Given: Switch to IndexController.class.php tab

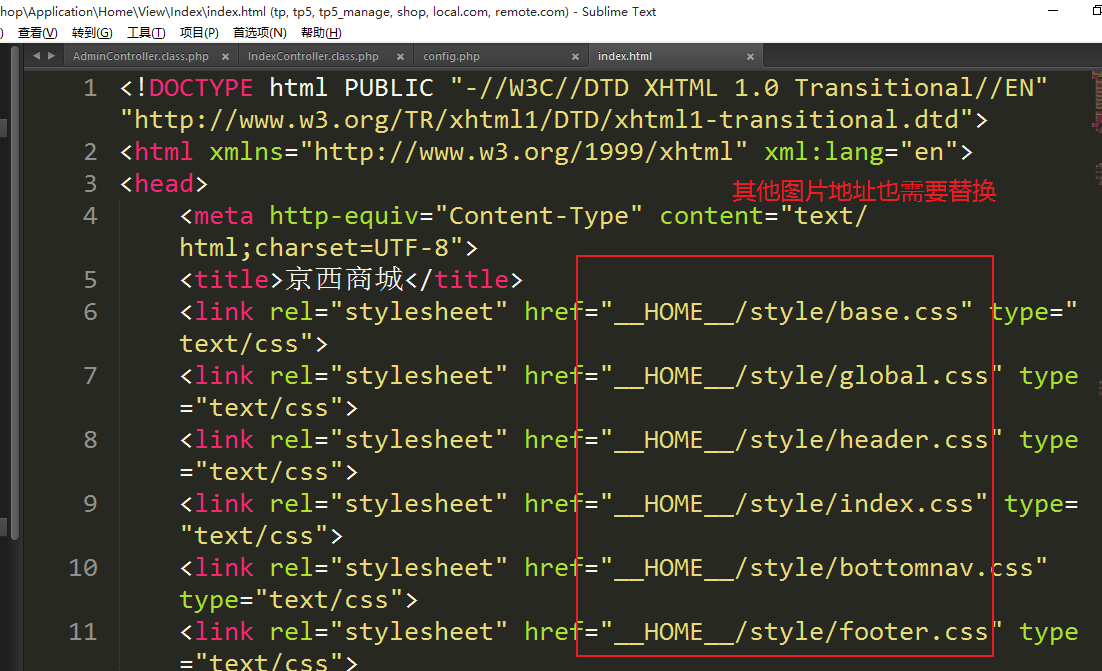Looking at the screenshot, I should click(313, 57).
